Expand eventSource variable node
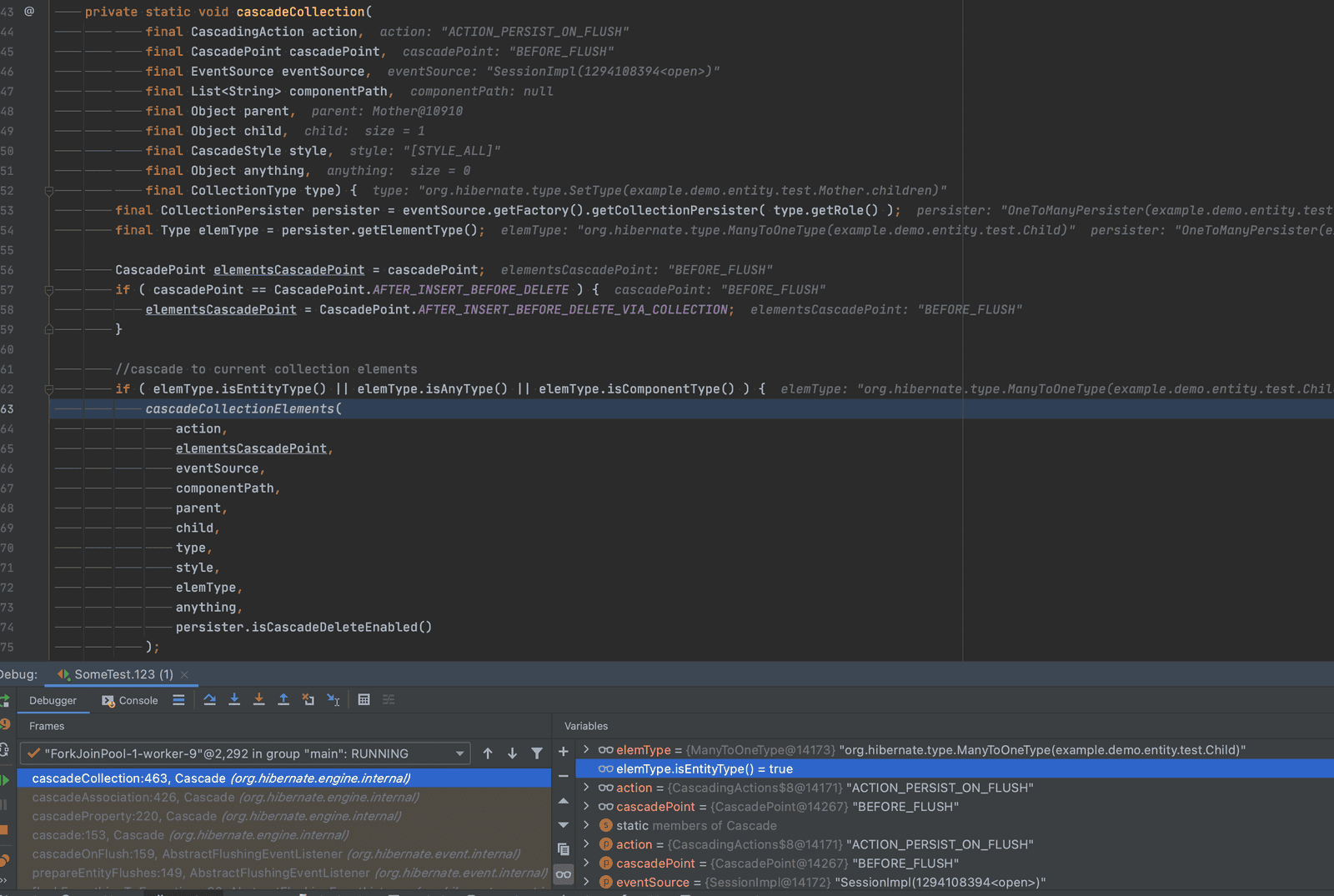Viewport: 1334px width, 896px height. [x=586, y=883]
